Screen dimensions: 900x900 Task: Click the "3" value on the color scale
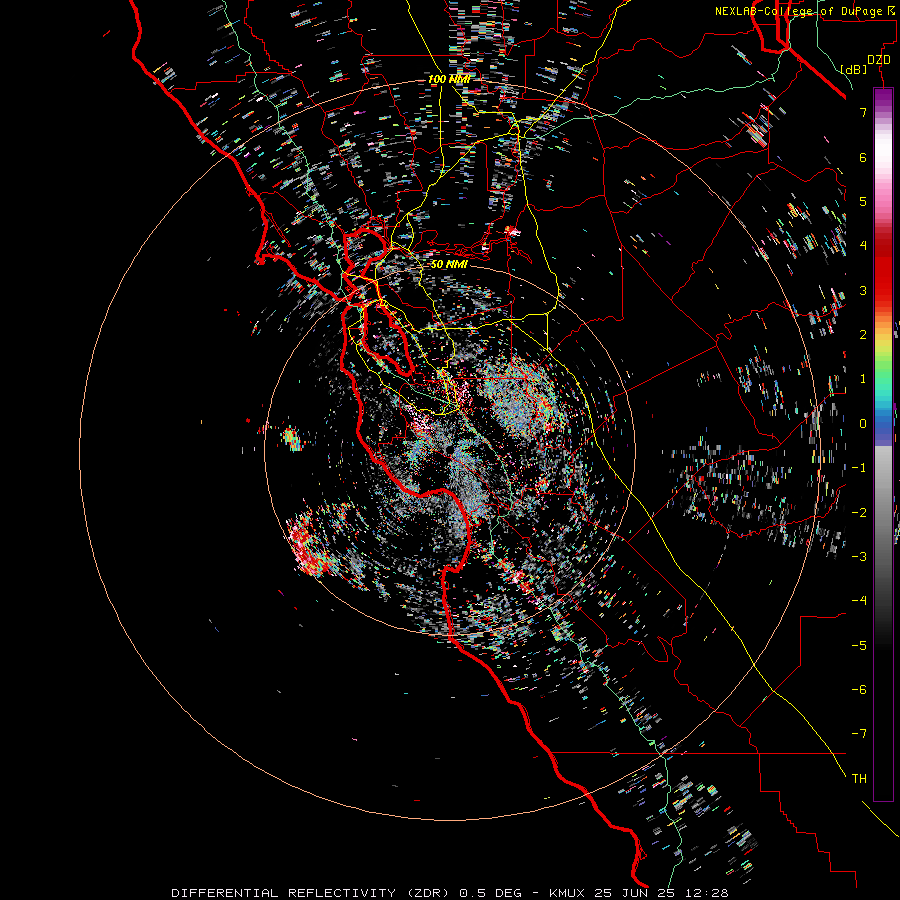pyautogui.click(x=863, y=290)
